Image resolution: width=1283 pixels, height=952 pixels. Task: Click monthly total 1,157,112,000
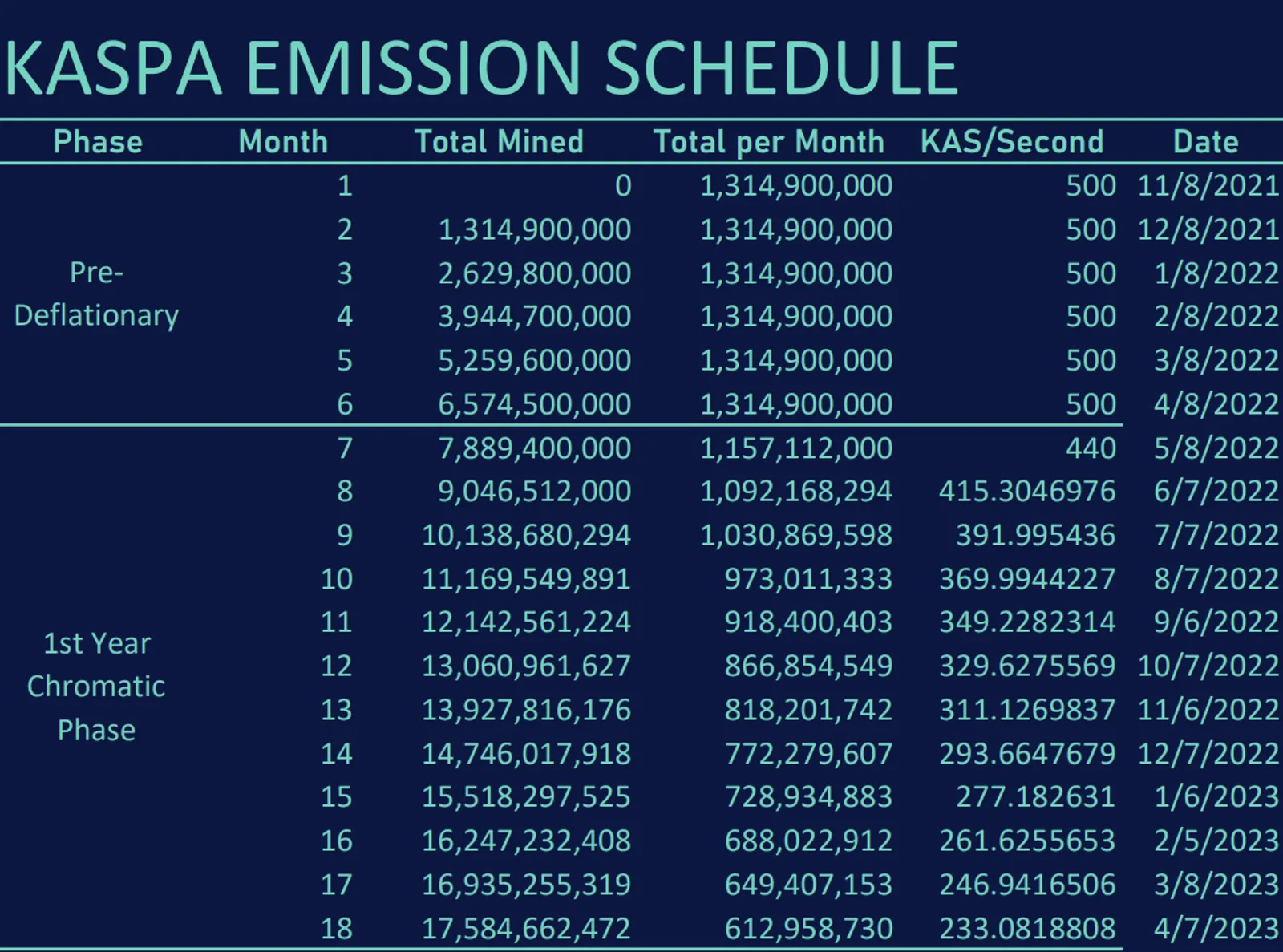796,448
